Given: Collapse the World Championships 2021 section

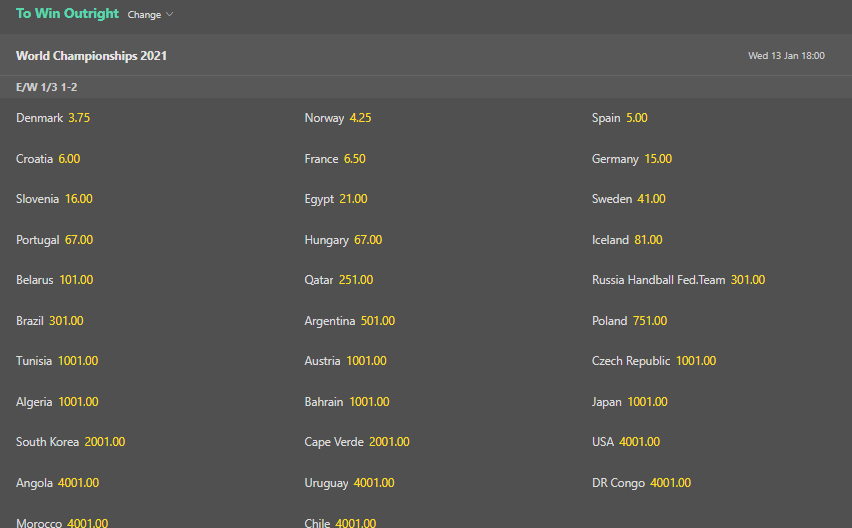Looking at the screenshot, I should [x=92, y=56].
